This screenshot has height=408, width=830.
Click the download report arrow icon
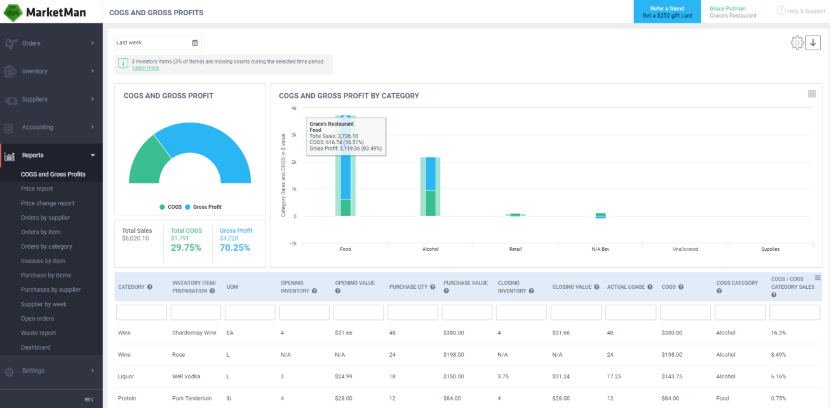coord(813,42)
